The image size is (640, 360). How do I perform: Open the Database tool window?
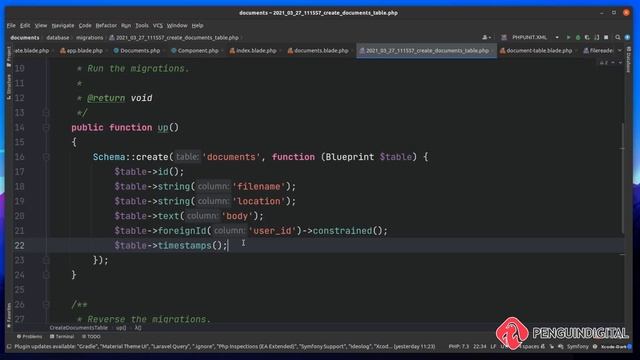point(629,59)
